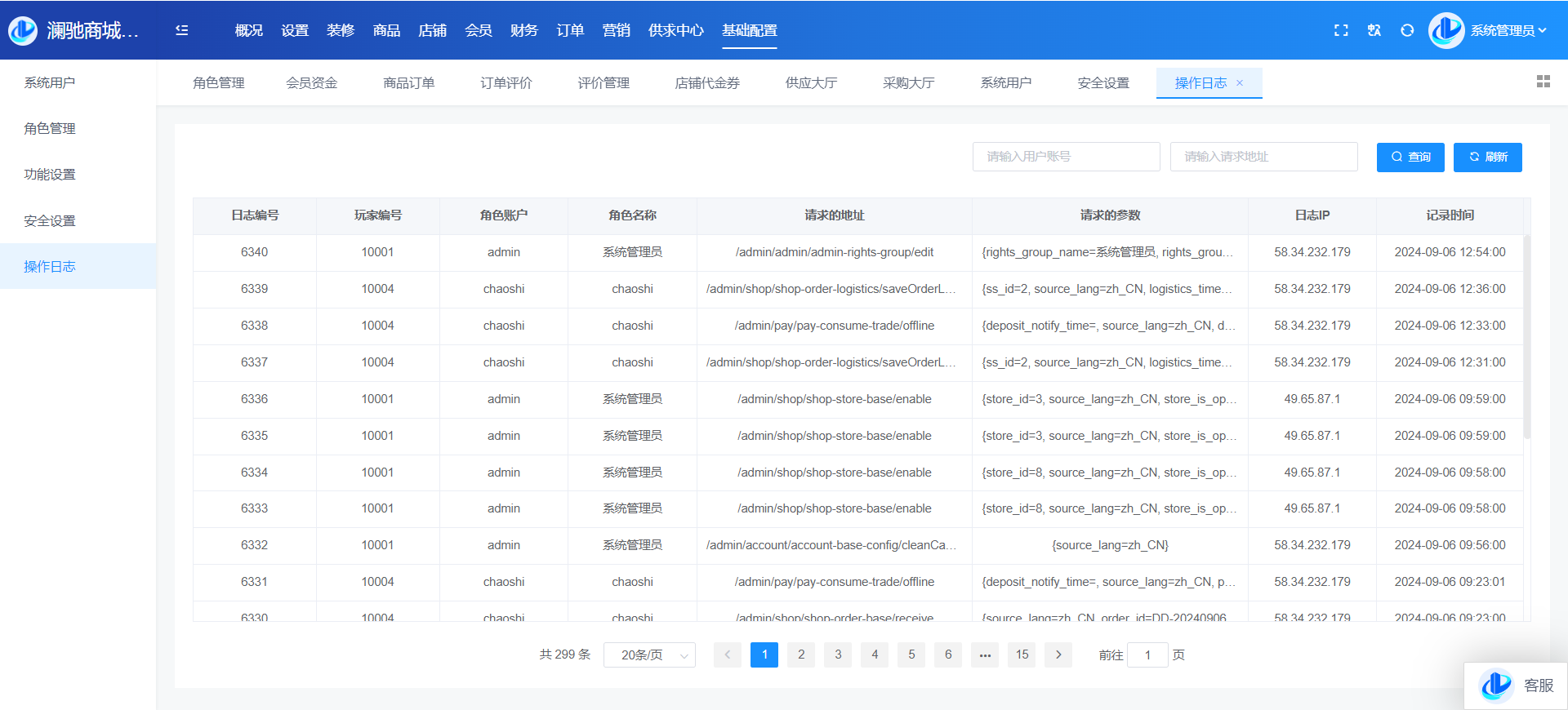The width and height of the screenshot is (1568, 710).
Task: Open the 20条/页 page size dropdown
Action: 649,655
